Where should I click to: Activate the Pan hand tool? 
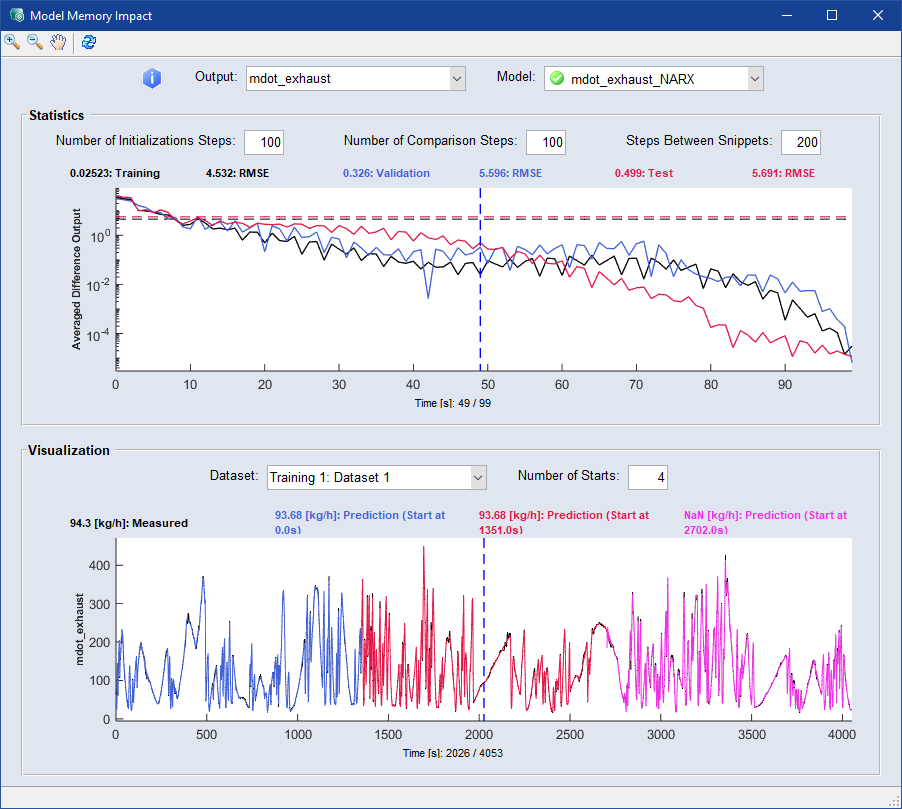(x=59, y=42)
